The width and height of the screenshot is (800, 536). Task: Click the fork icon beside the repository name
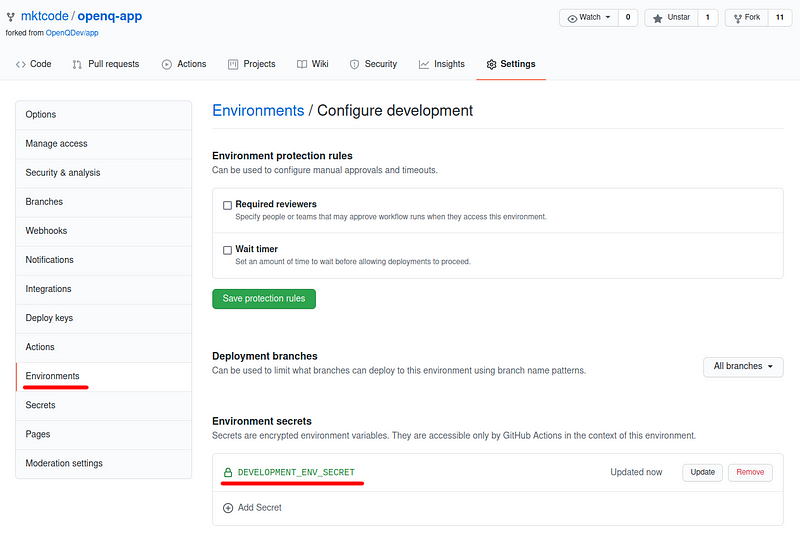(x=10, y=17)
